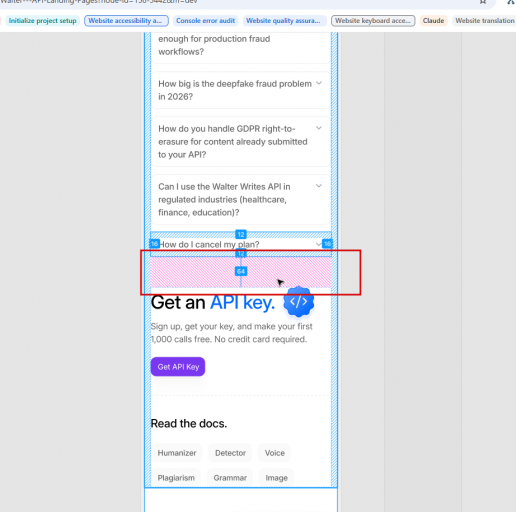Viewport: 516px width, 512px height.
Task: Open the Plagiarism docs chip
Action: click(176, 478)
